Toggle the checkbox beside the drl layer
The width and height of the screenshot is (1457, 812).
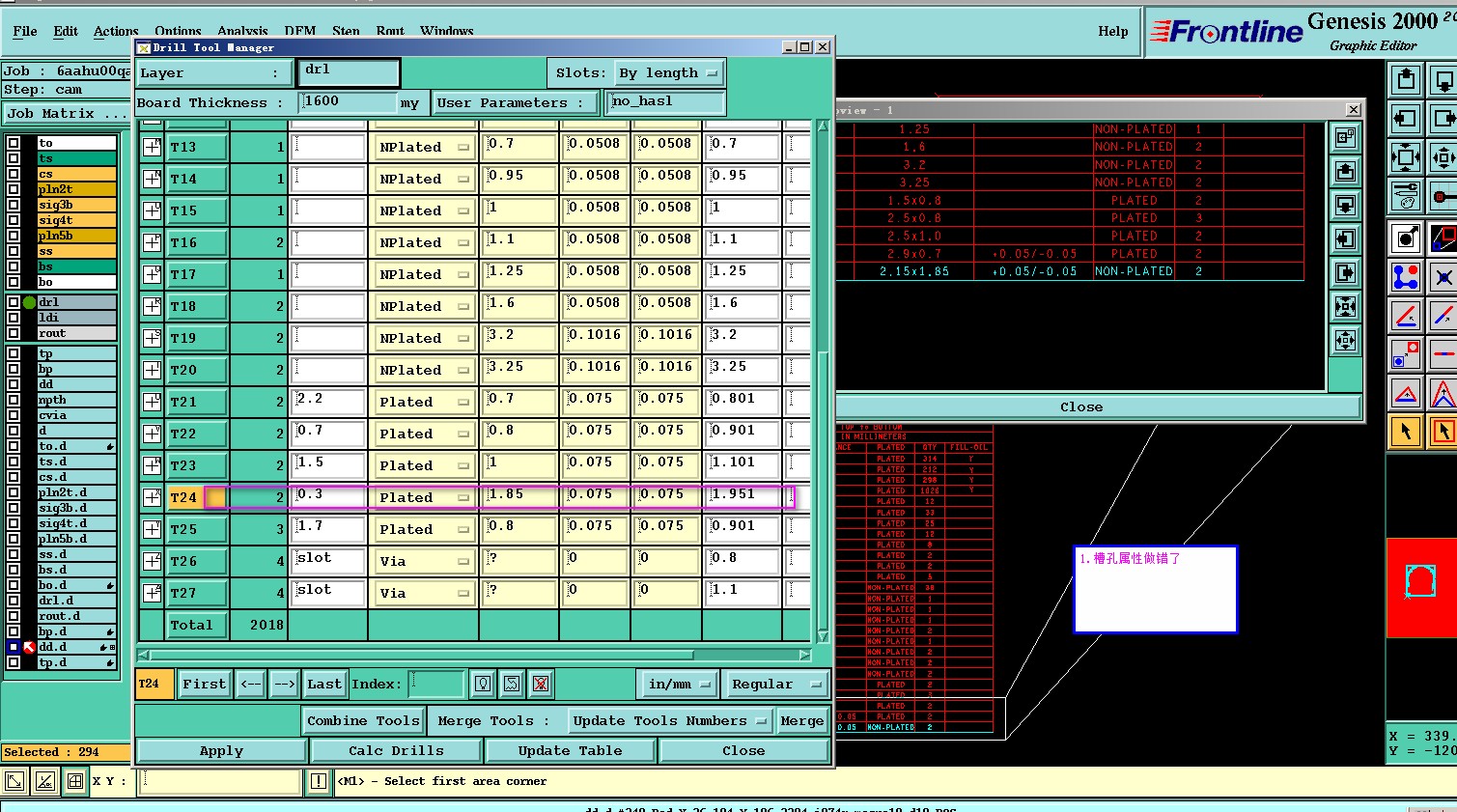[x=14, y=302]
